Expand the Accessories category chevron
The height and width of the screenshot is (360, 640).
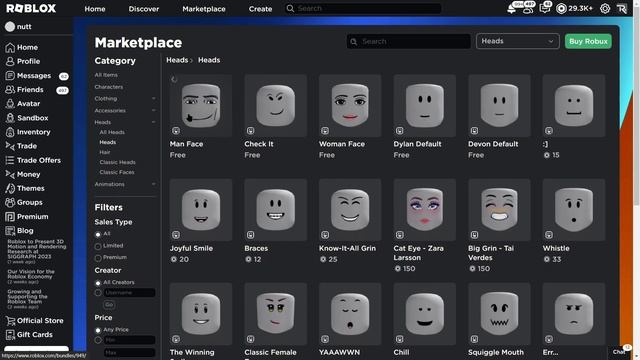coord(153,111)
